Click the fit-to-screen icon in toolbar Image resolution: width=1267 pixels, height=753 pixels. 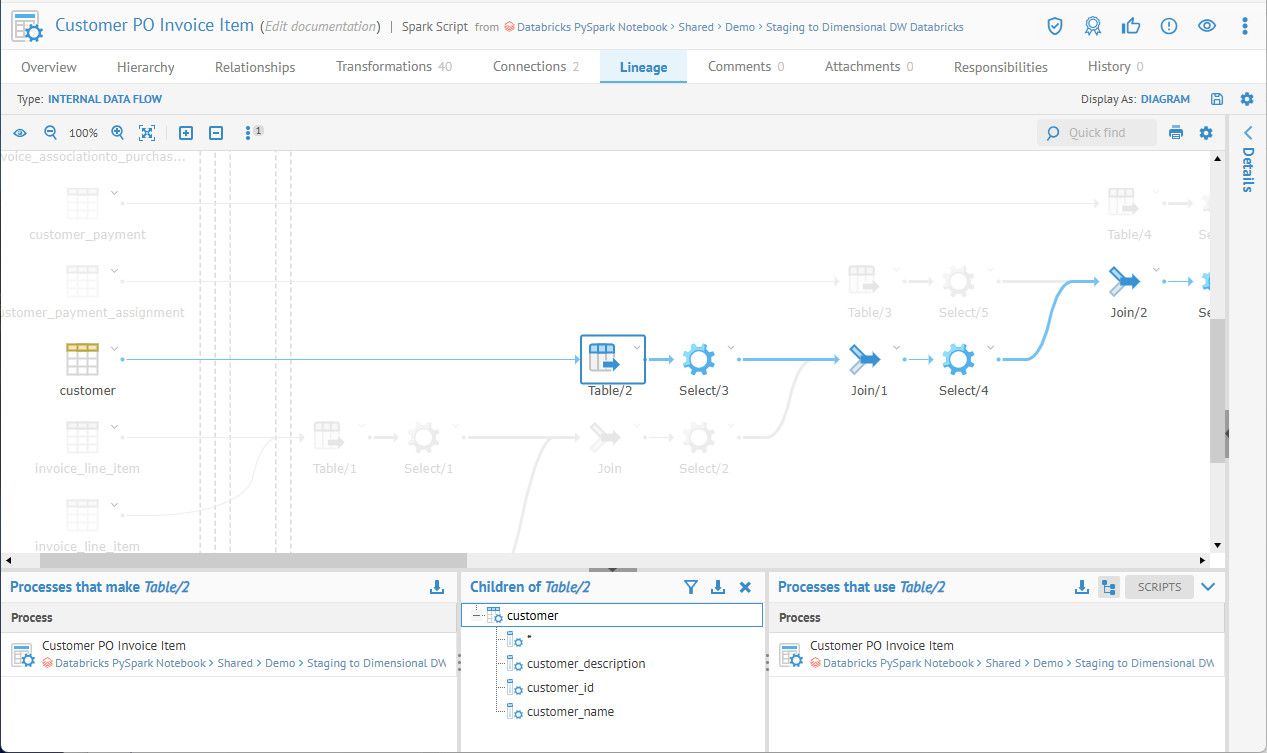[147, 133]
